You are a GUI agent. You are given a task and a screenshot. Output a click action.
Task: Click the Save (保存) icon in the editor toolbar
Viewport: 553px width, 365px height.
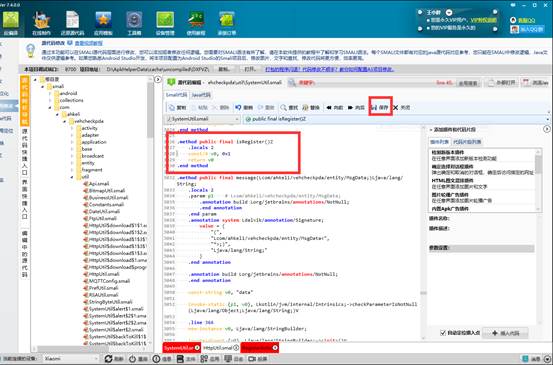point(374,107)
